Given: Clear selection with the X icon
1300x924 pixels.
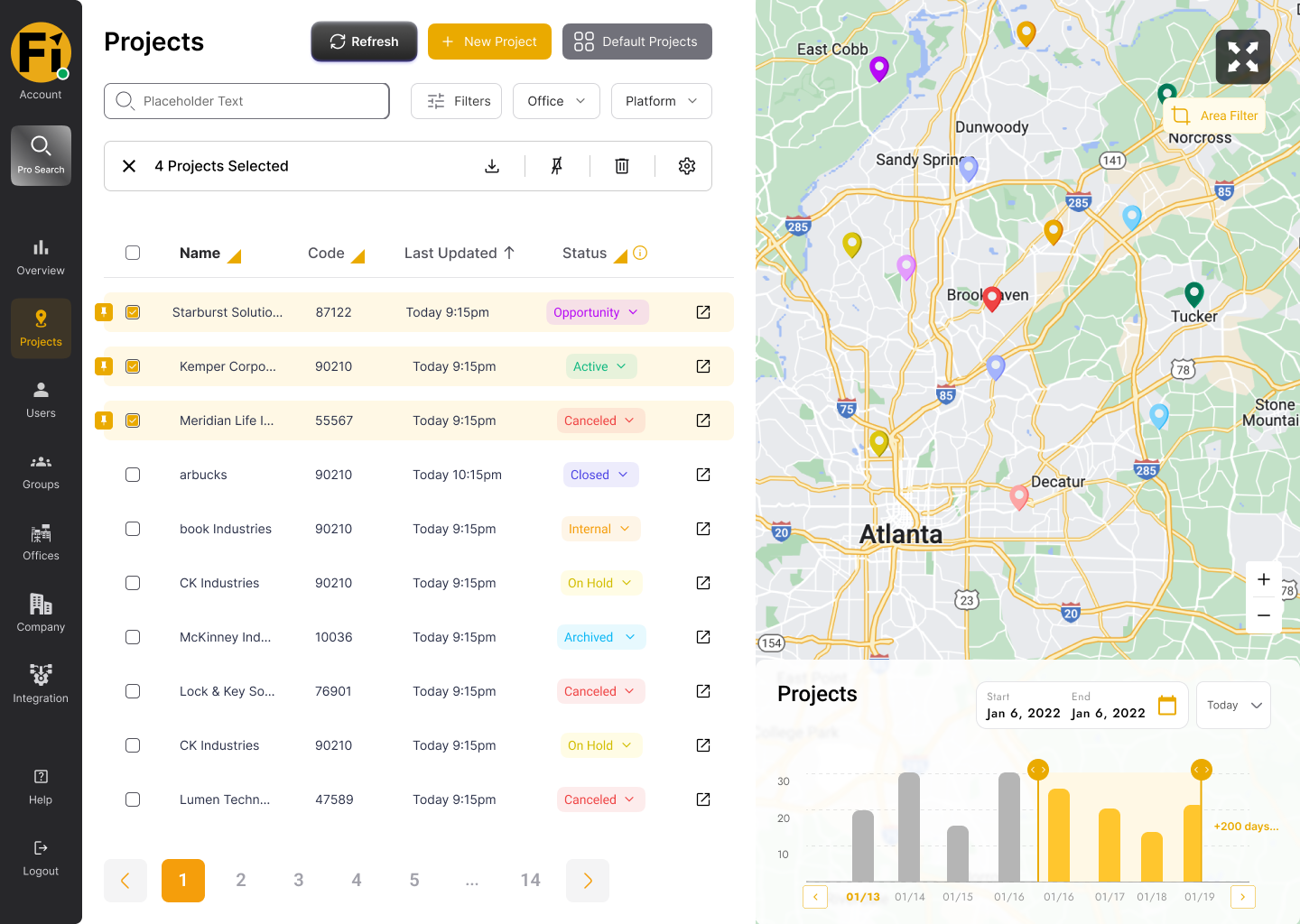Looking at the screenshot, I should [x=129, y=166].
